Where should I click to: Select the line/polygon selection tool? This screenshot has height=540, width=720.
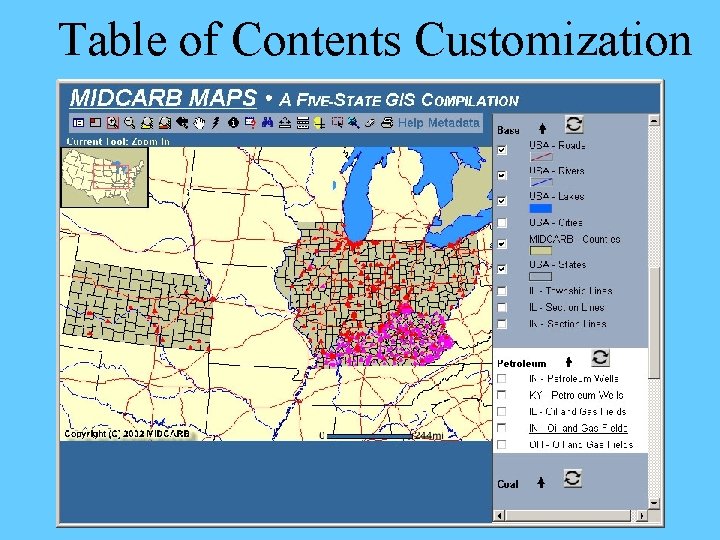tap(354, 123)
